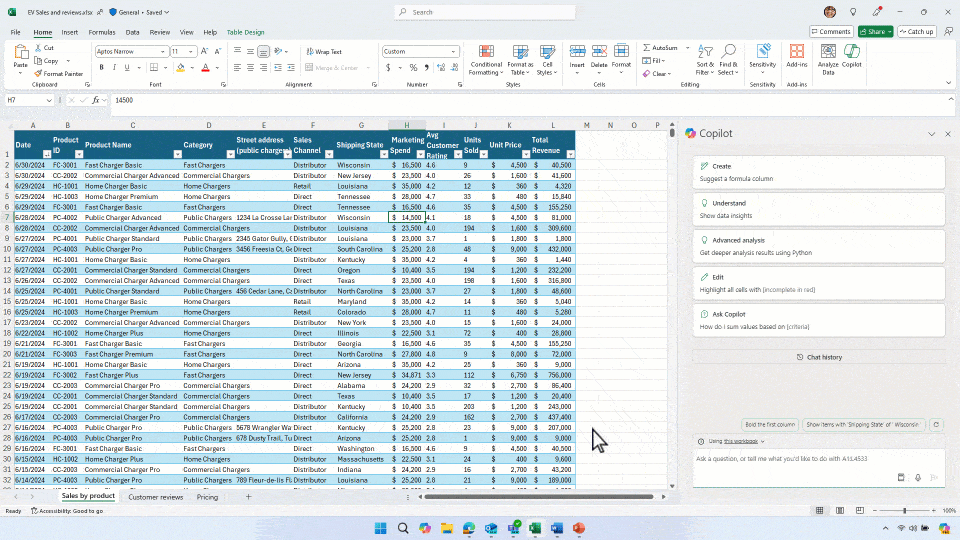960x540 pixels.
Task: Open the Formulas ribbon tab
Action: [102, 32]
